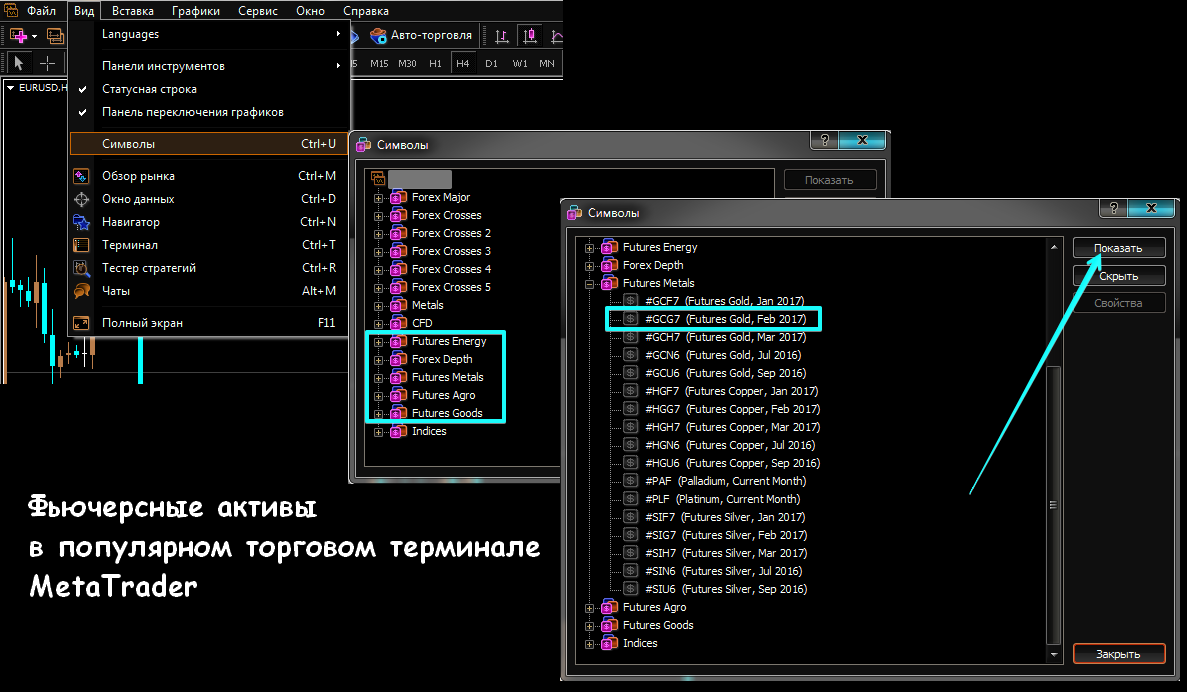Switch to the H4 timeframe
The height and width of the screenshot is (692, 1187).
click(463, 64)
